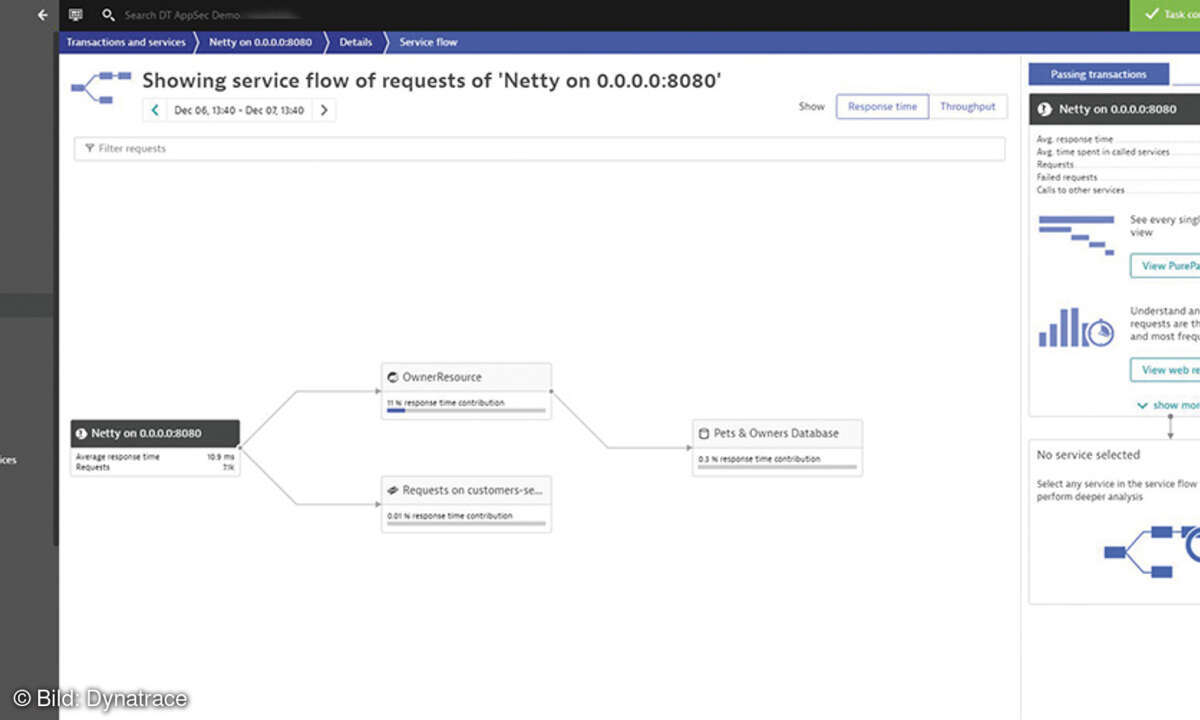The image size is (1200, 720).
Task: Click the View PurePaths button
Action: click(1166, 266)
